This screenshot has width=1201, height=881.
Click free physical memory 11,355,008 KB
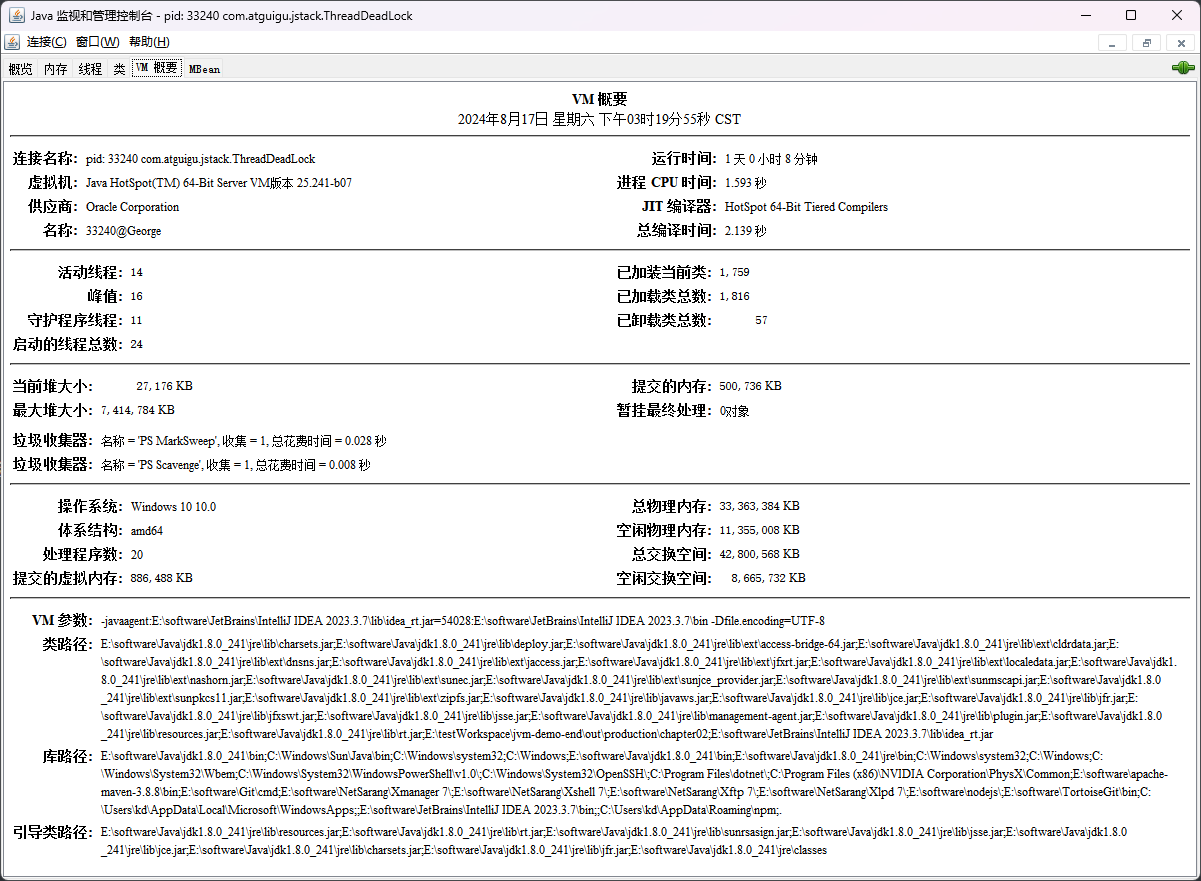760,531
